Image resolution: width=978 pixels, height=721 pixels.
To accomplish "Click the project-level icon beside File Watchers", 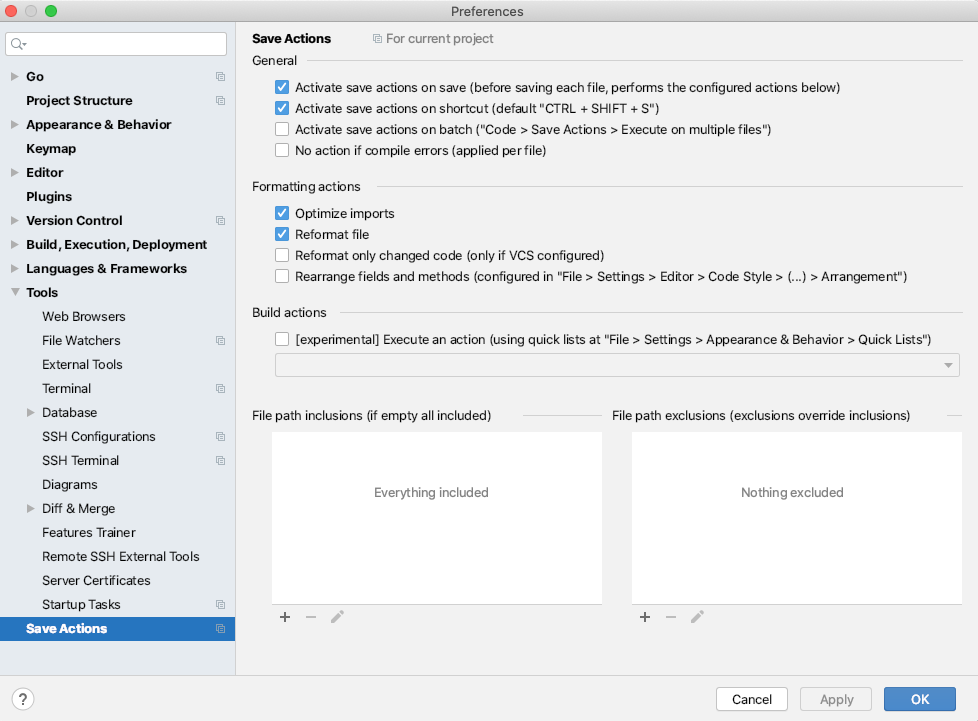I will (x=220, y=341).
